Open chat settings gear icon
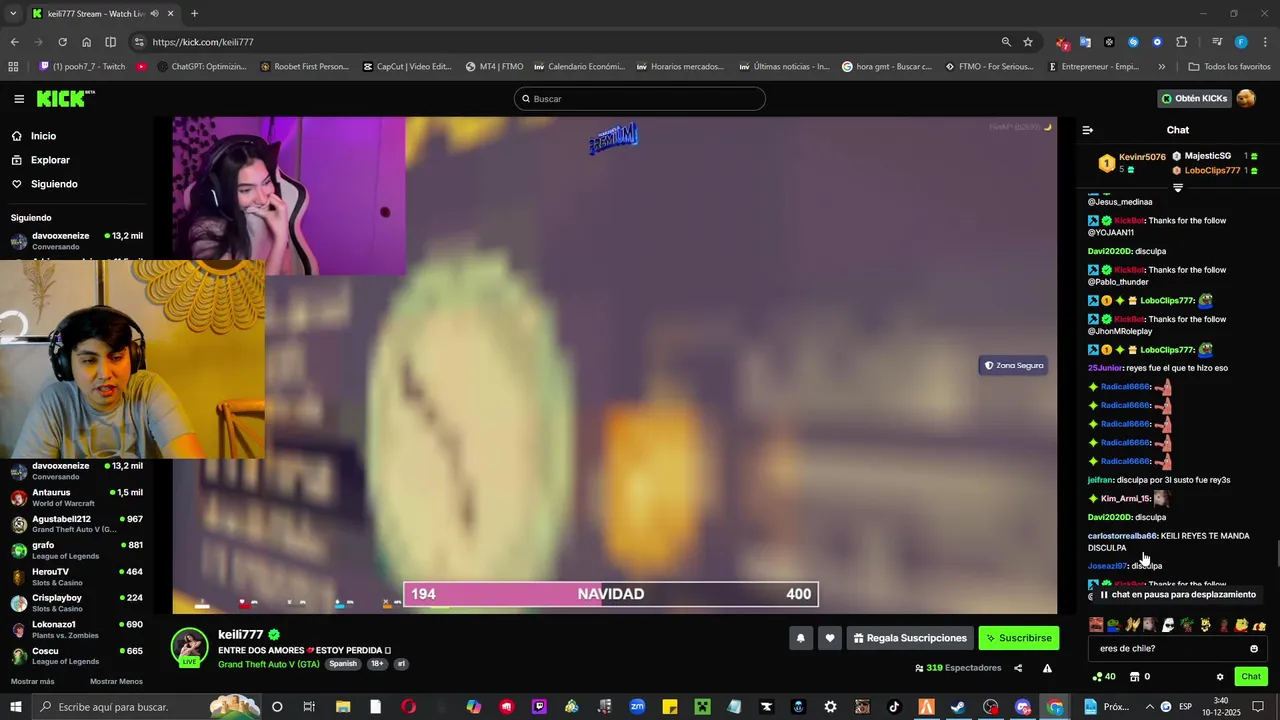Image resolution: width=1280 pixels, height=720 pixels. 1220,677
